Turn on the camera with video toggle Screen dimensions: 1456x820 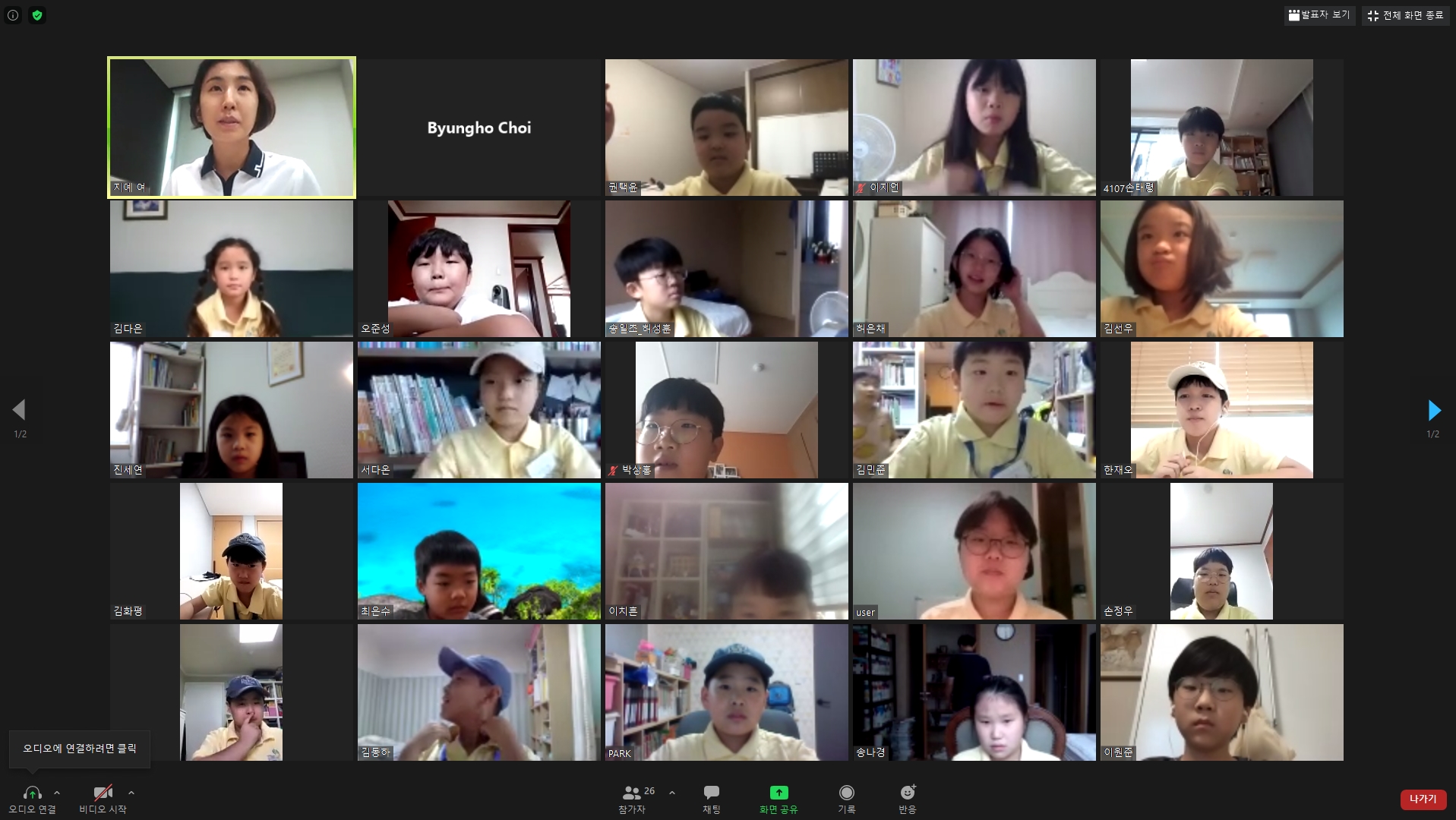pos(103,793)
